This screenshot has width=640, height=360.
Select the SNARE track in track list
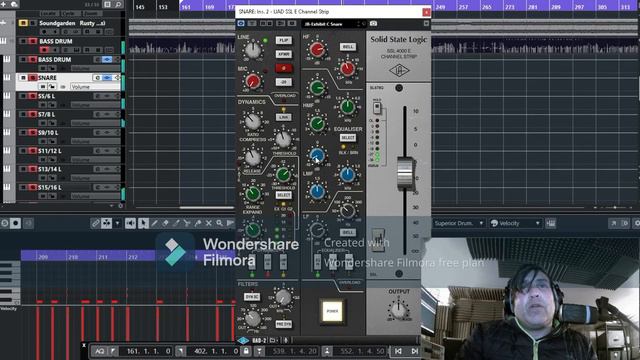[x=69, y=82]
